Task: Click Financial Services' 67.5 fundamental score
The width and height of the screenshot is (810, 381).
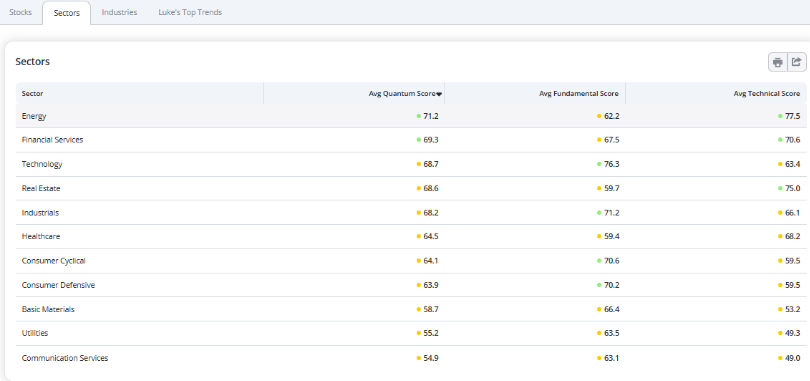Action: pos(612,140)
